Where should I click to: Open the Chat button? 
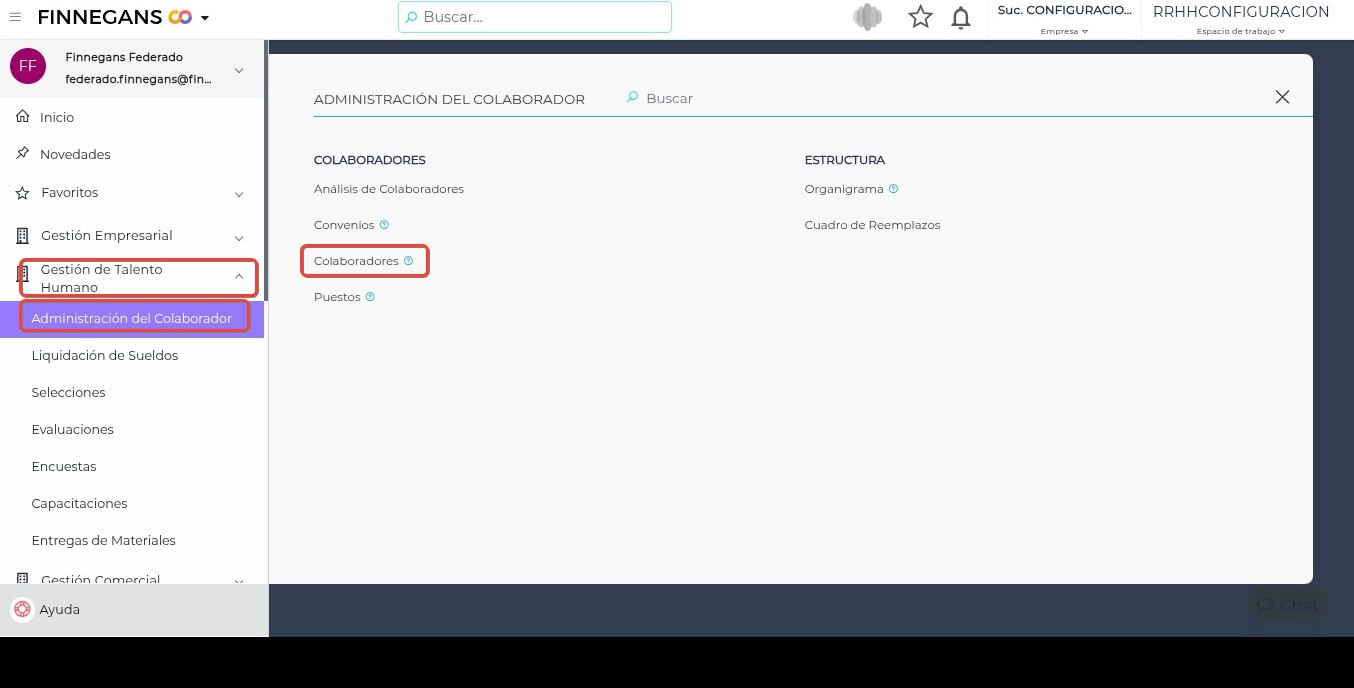click(1288, 605)
